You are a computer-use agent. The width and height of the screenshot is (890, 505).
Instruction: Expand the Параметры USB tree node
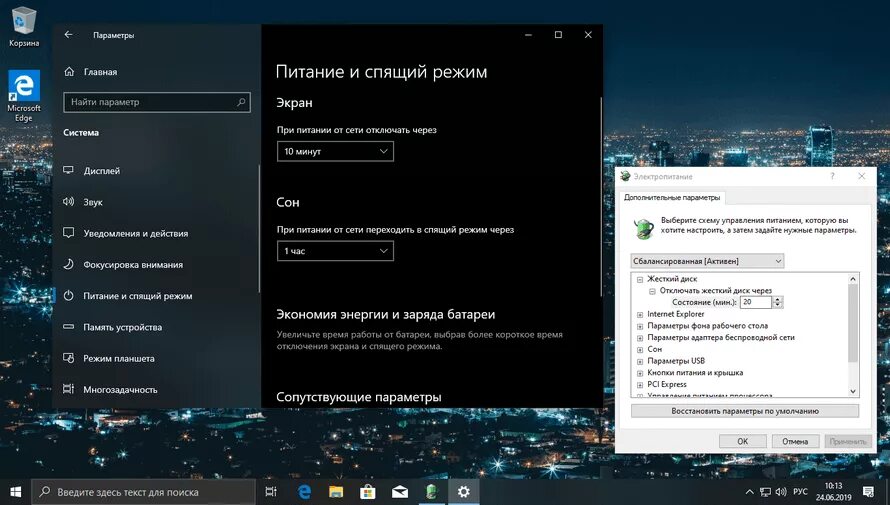[640, 361]
